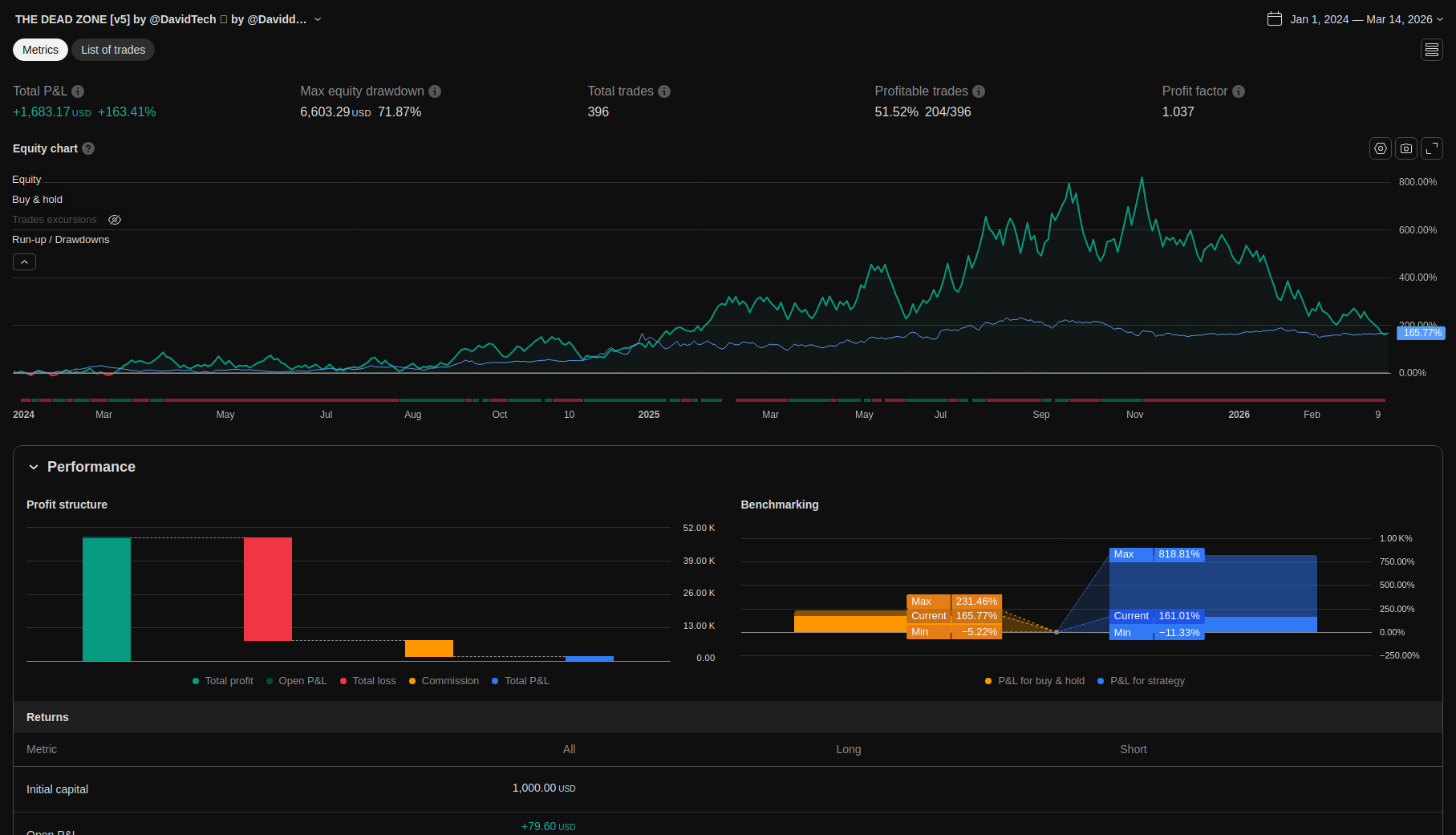The image size is (1456, 835).
Task: Collapse the equity chart legend
Action: (x=24, y=262)
